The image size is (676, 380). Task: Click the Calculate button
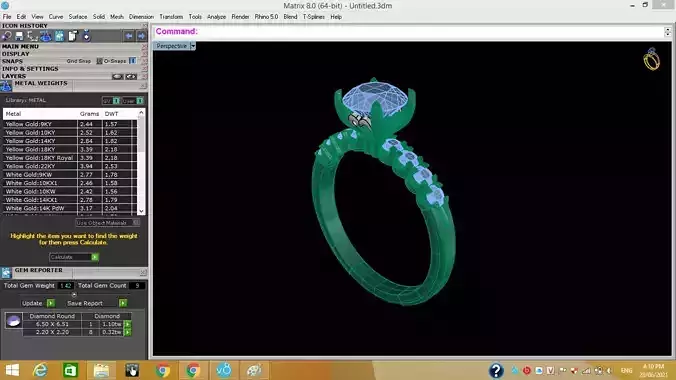pos(74,257)
